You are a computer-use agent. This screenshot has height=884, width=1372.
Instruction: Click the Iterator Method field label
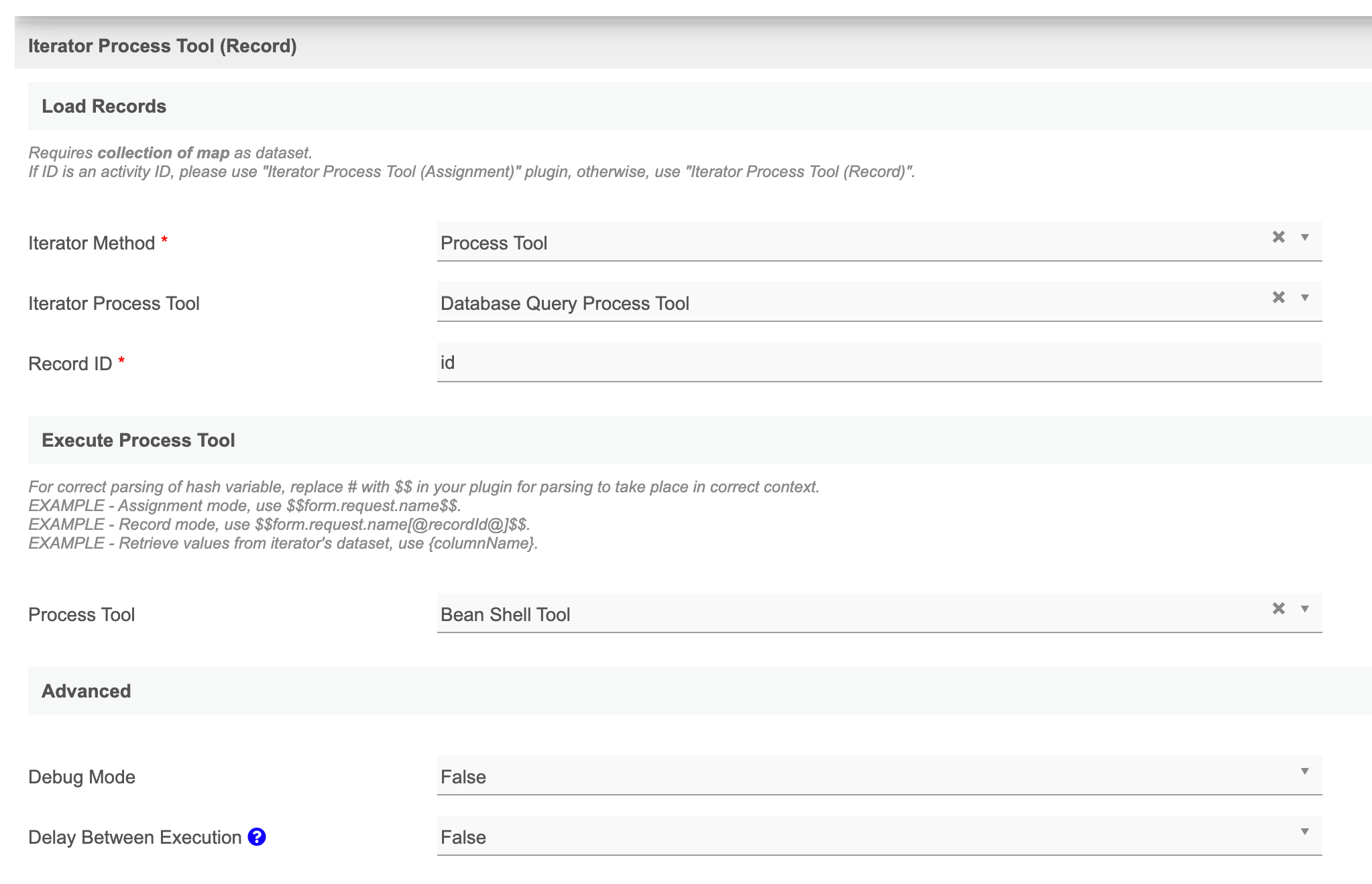(x=92, y=243)
